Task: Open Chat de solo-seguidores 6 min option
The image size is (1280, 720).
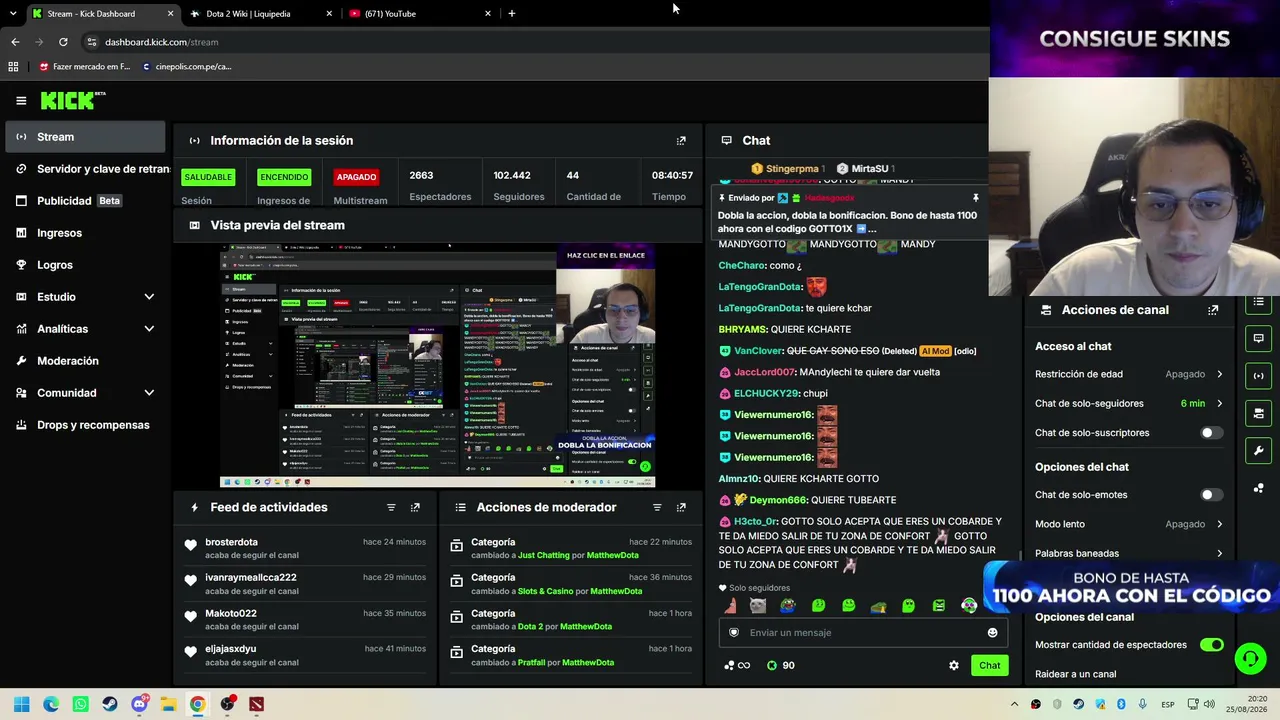Action: tap(1129, 403)
